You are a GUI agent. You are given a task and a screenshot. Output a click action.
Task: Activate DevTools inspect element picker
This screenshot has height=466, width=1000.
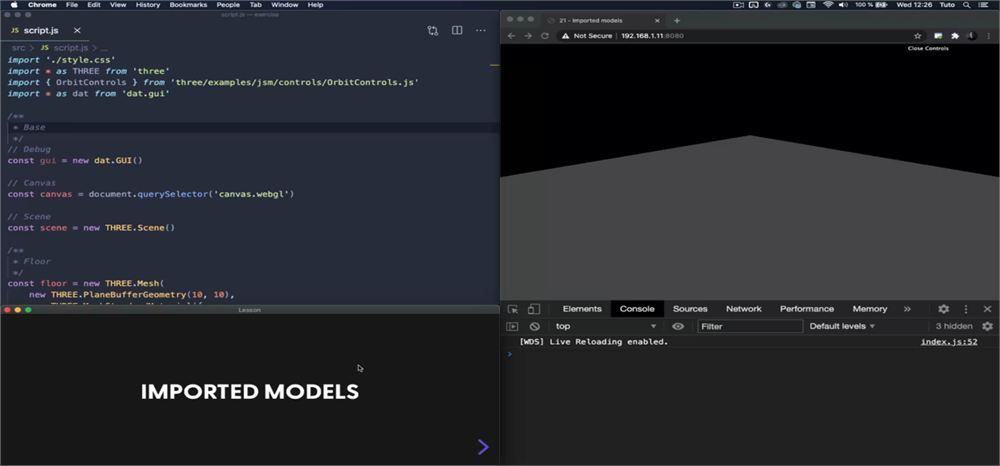click(513, 309)
